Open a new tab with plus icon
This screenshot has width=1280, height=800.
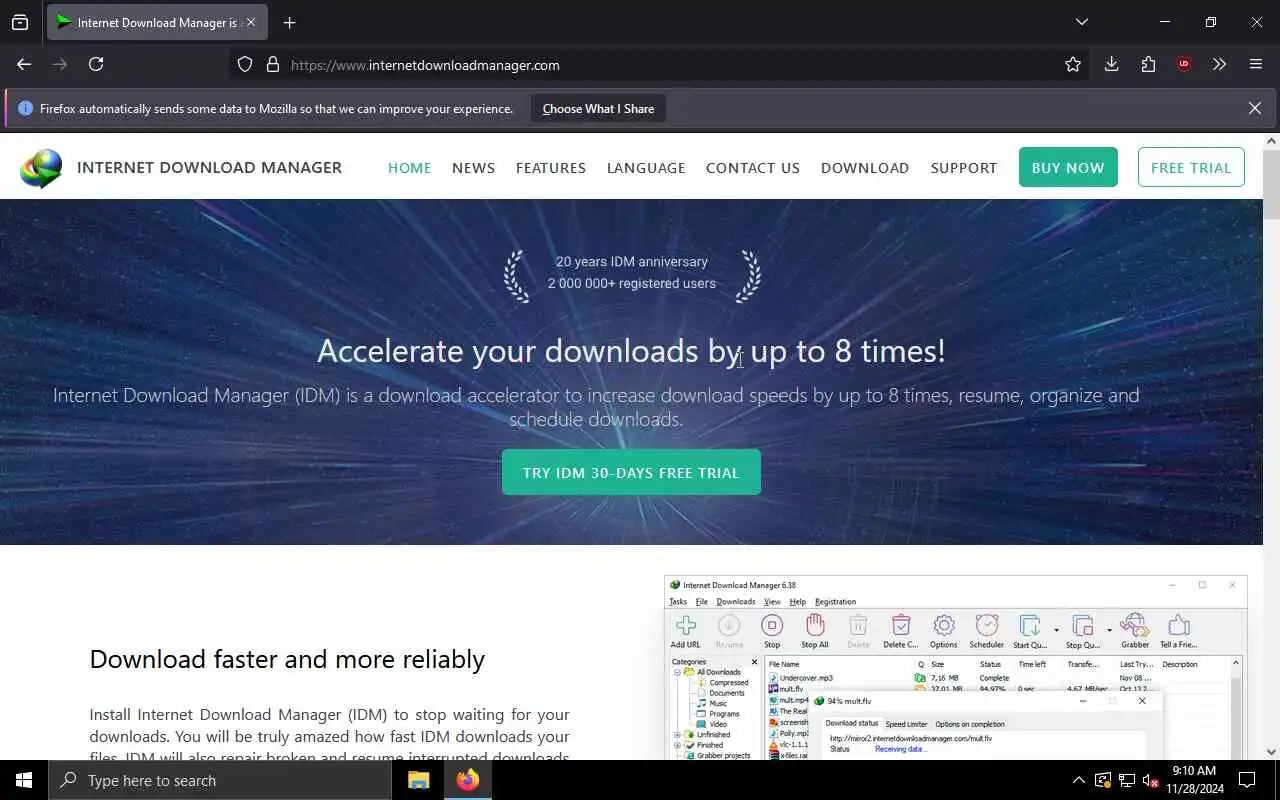click(290, 22)
